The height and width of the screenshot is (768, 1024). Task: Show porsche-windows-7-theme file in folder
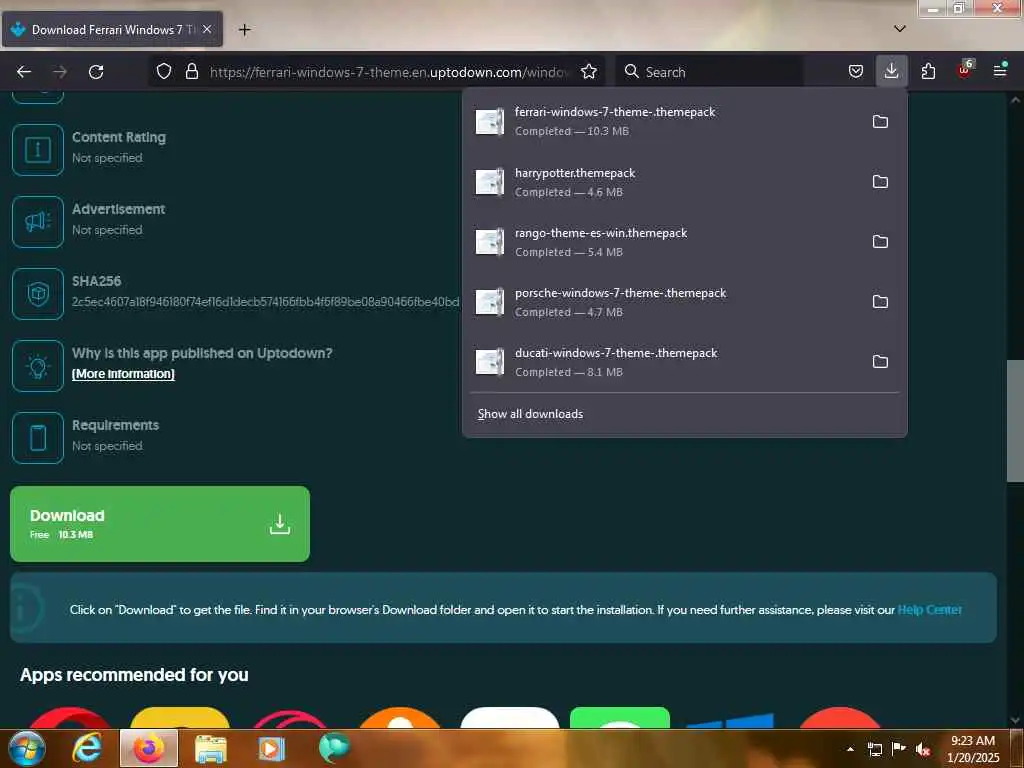pos(880,302)
